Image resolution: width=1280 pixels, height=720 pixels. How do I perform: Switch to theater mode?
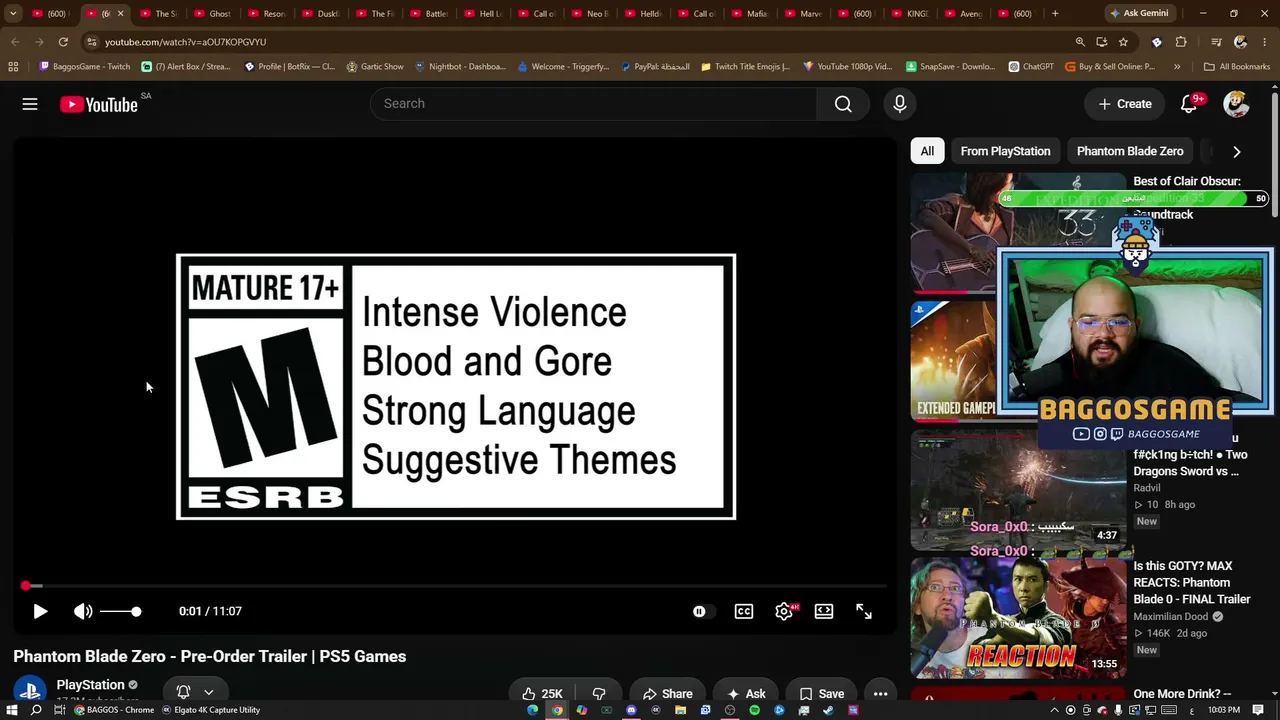[824, 611]
